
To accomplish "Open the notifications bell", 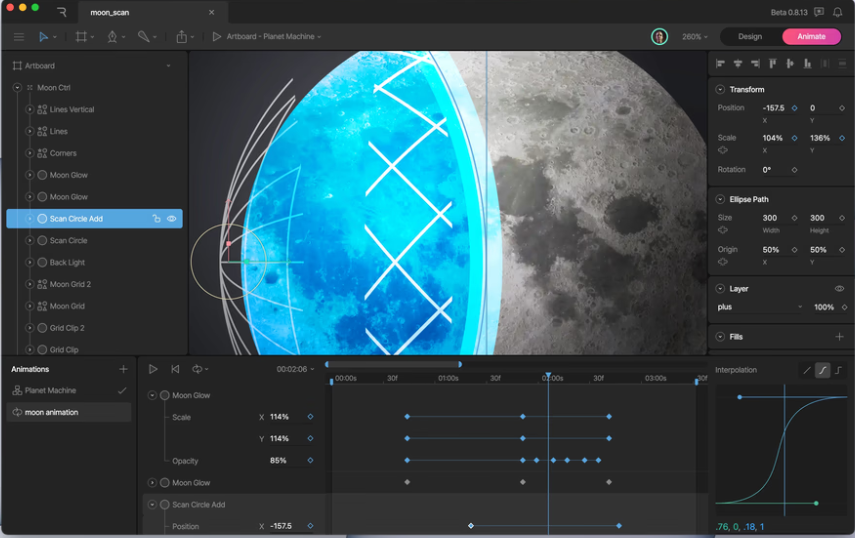I will [x=838, y=12].
